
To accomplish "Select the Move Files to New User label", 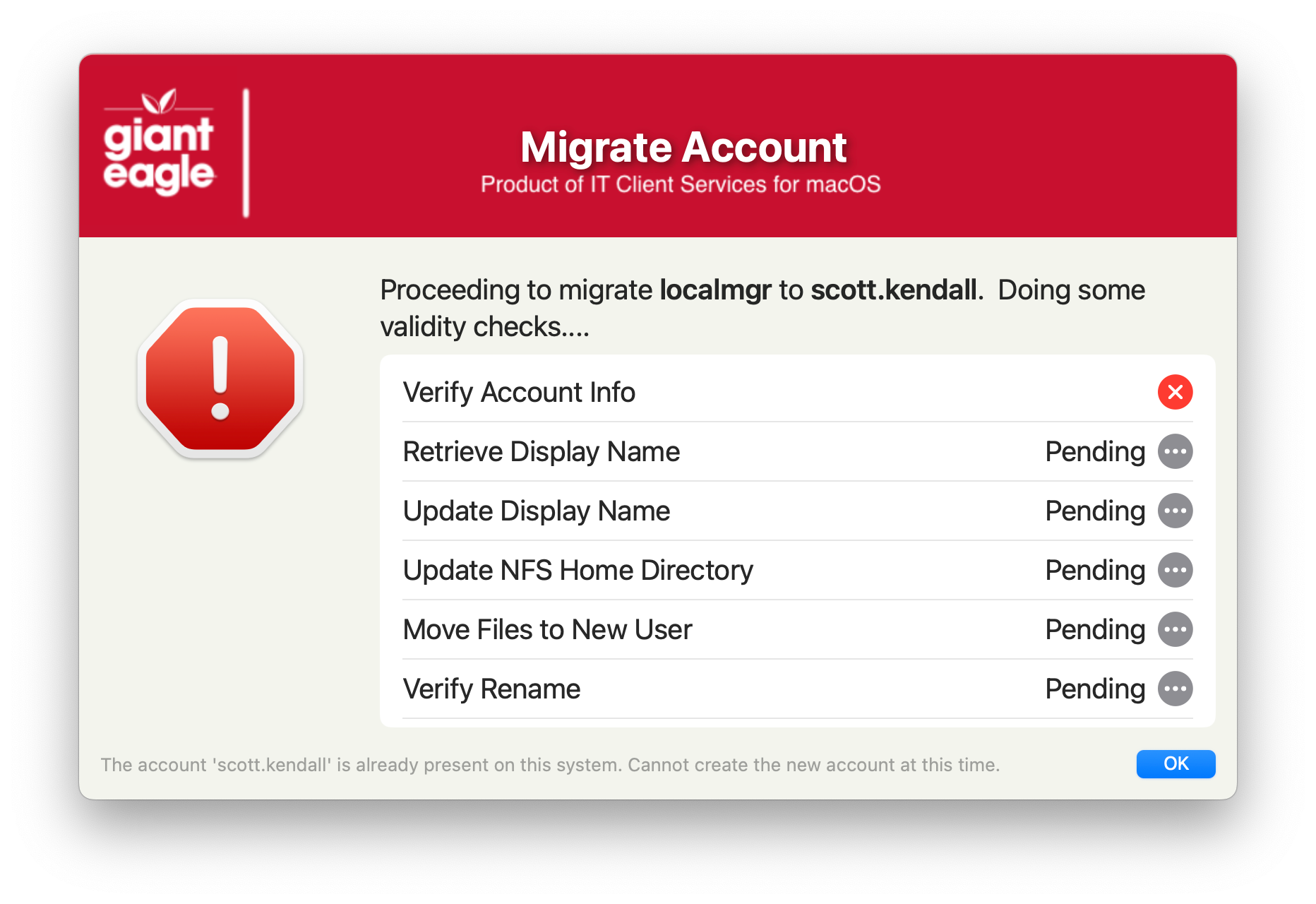I will [547, 630].
